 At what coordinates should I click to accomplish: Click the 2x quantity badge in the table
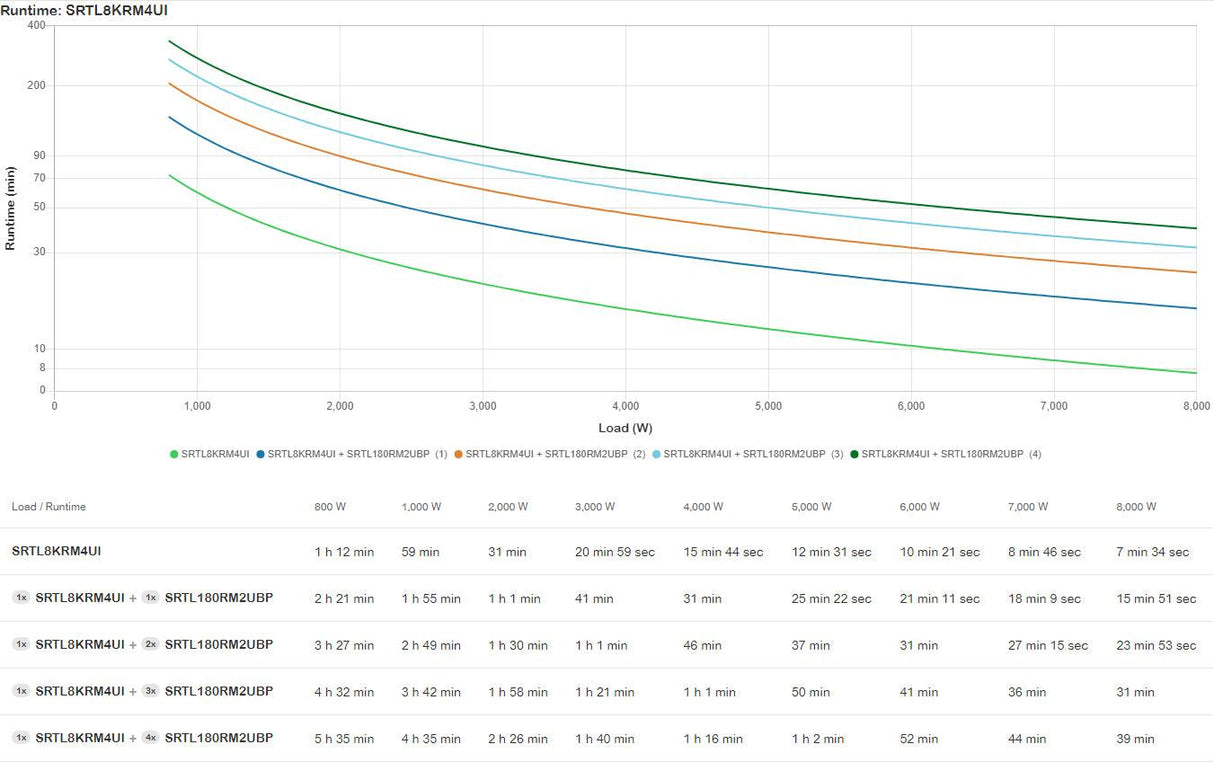(150, 645)
